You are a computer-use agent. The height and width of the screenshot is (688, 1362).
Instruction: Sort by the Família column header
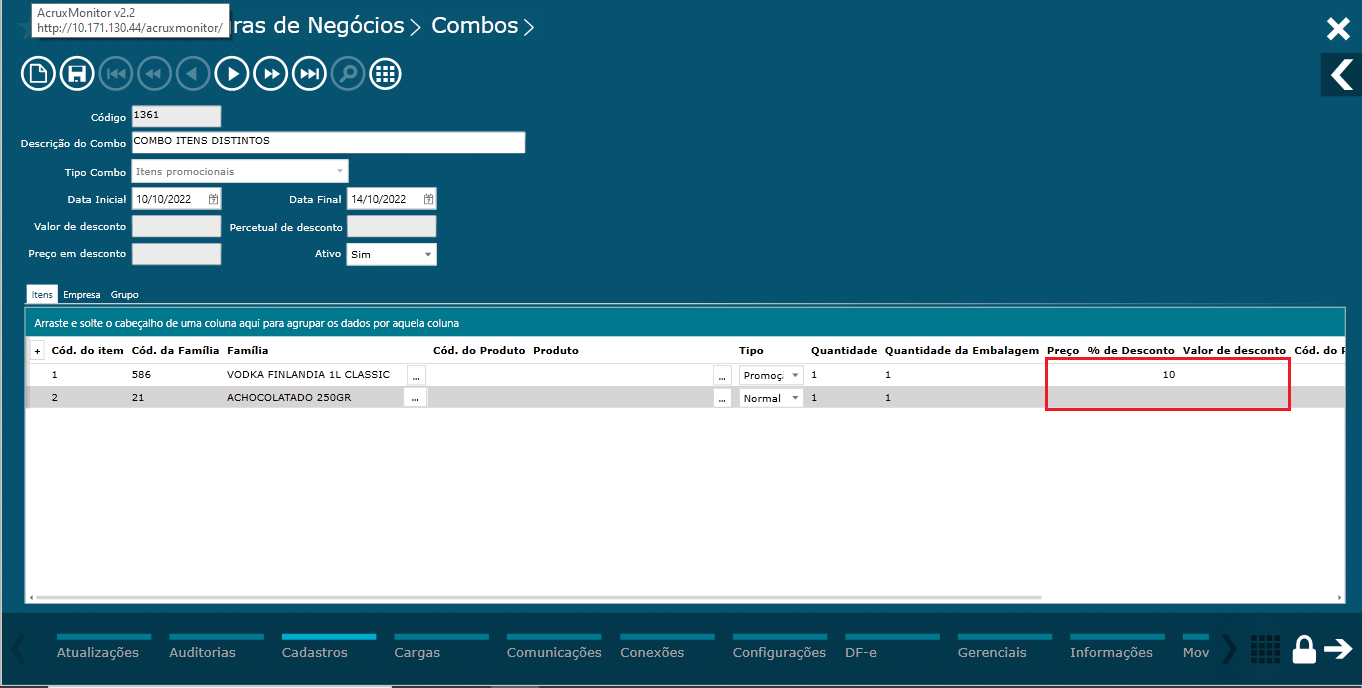coord(248,351)
